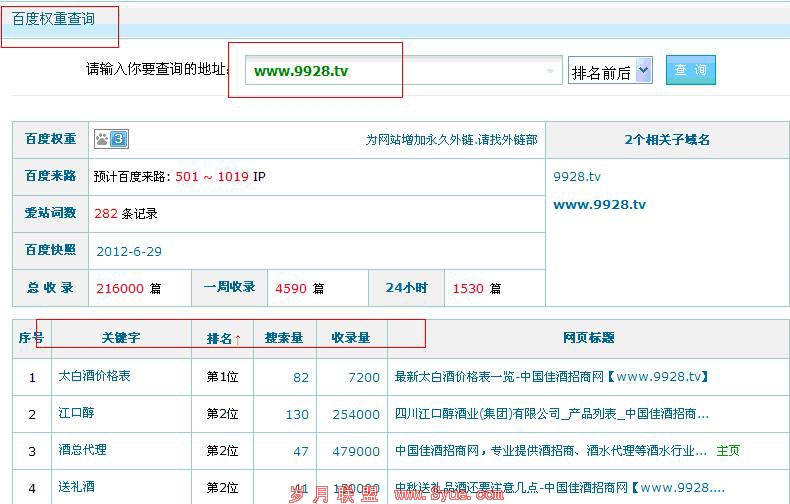This screenshot has width=790, height=504.
Task: Click the green 主页 link
Action: coord(728,451)
